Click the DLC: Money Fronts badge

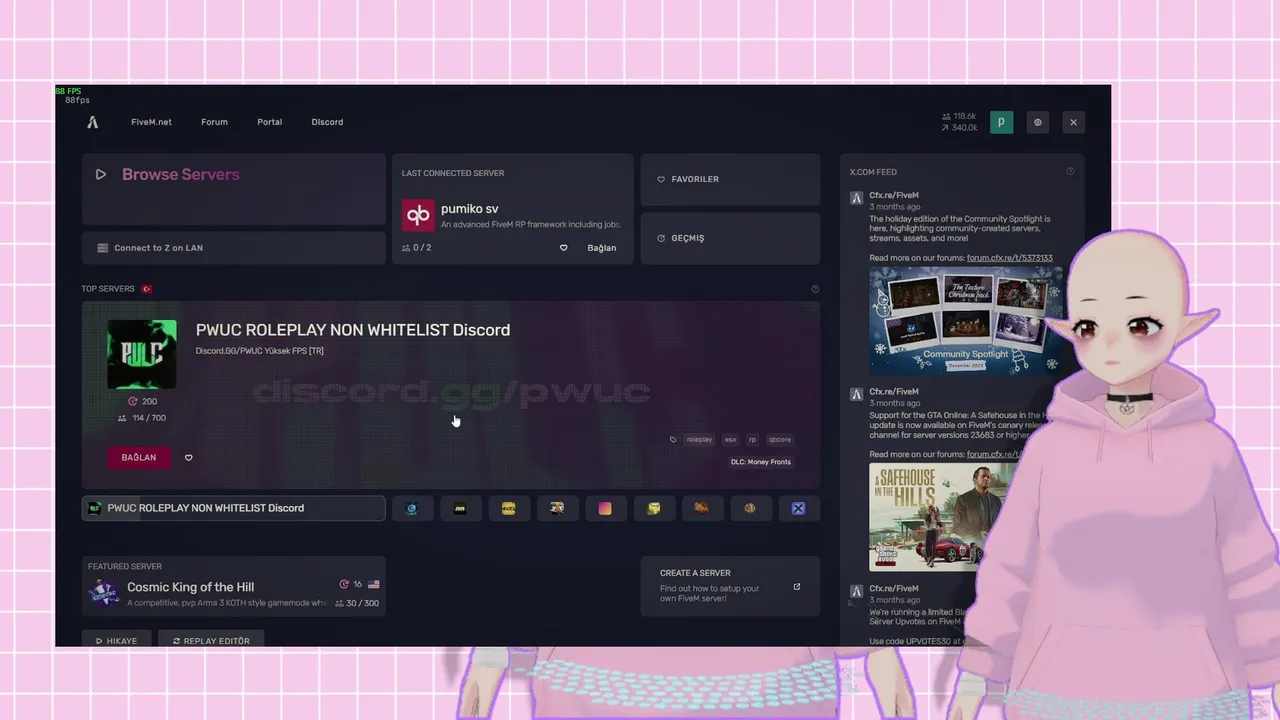[x=760, y=462]
